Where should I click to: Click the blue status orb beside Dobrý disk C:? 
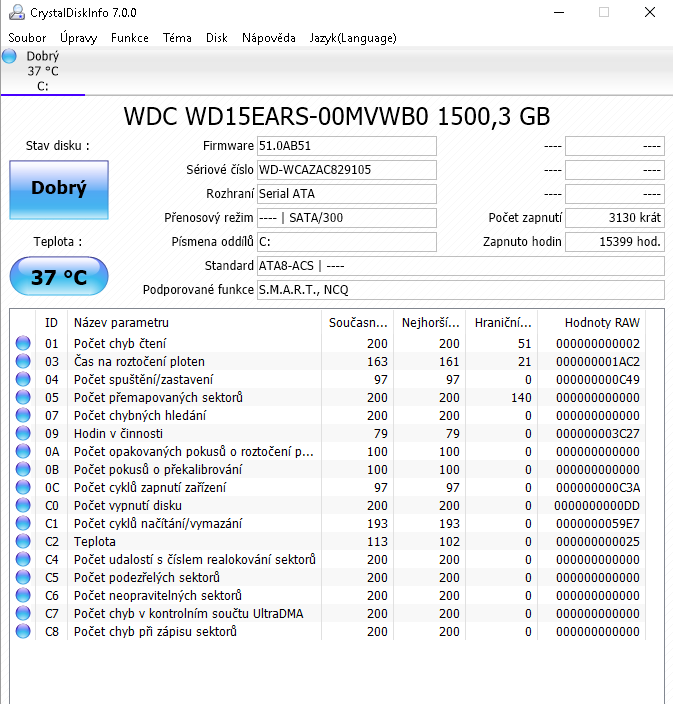(9, 57)
